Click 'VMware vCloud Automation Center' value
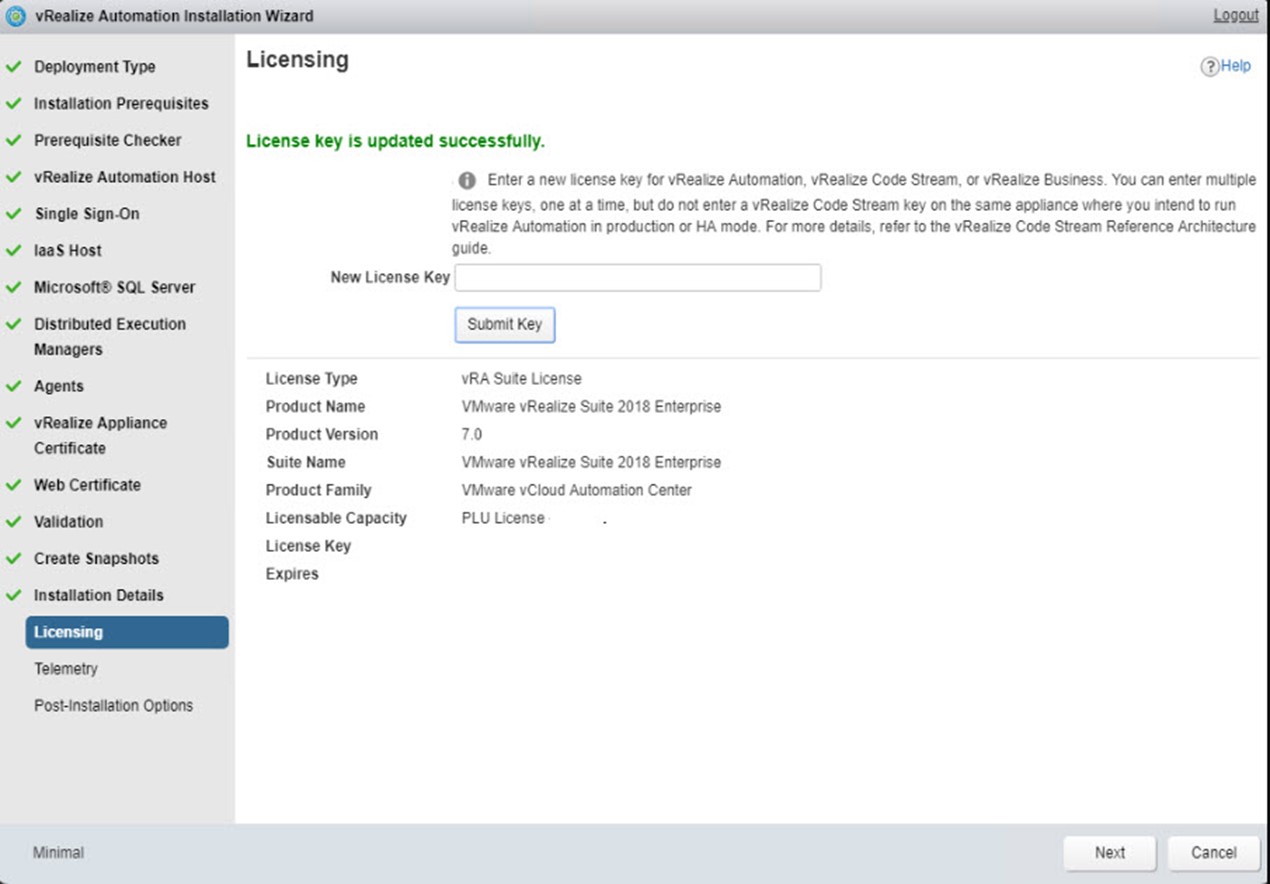The height and width of the screenshot is (884, 1270). (x=577, y=491)
